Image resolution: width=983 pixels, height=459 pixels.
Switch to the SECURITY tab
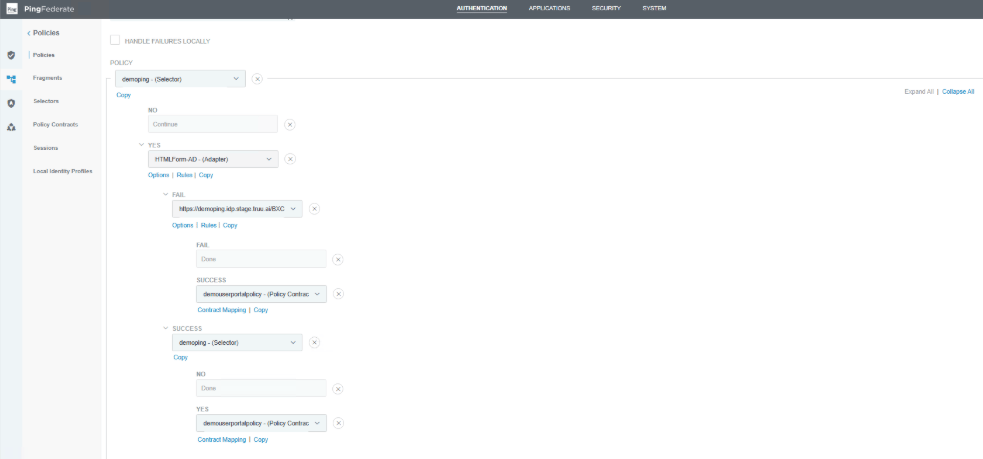(606, 8)
